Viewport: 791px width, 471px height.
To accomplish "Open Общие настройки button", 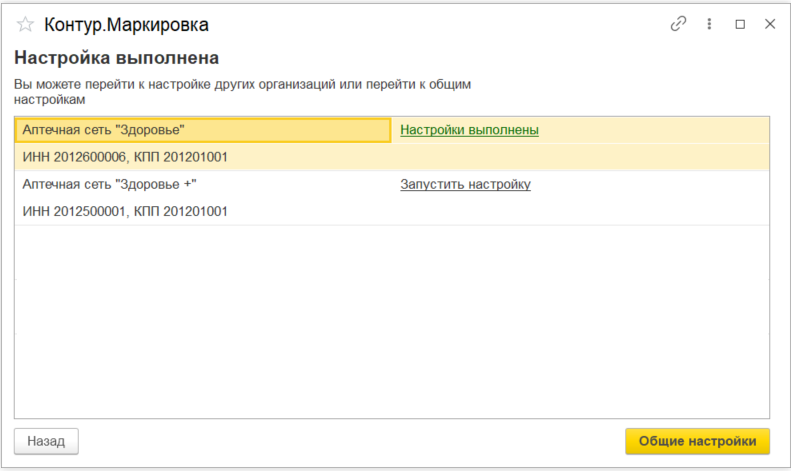I will (697, 441).
